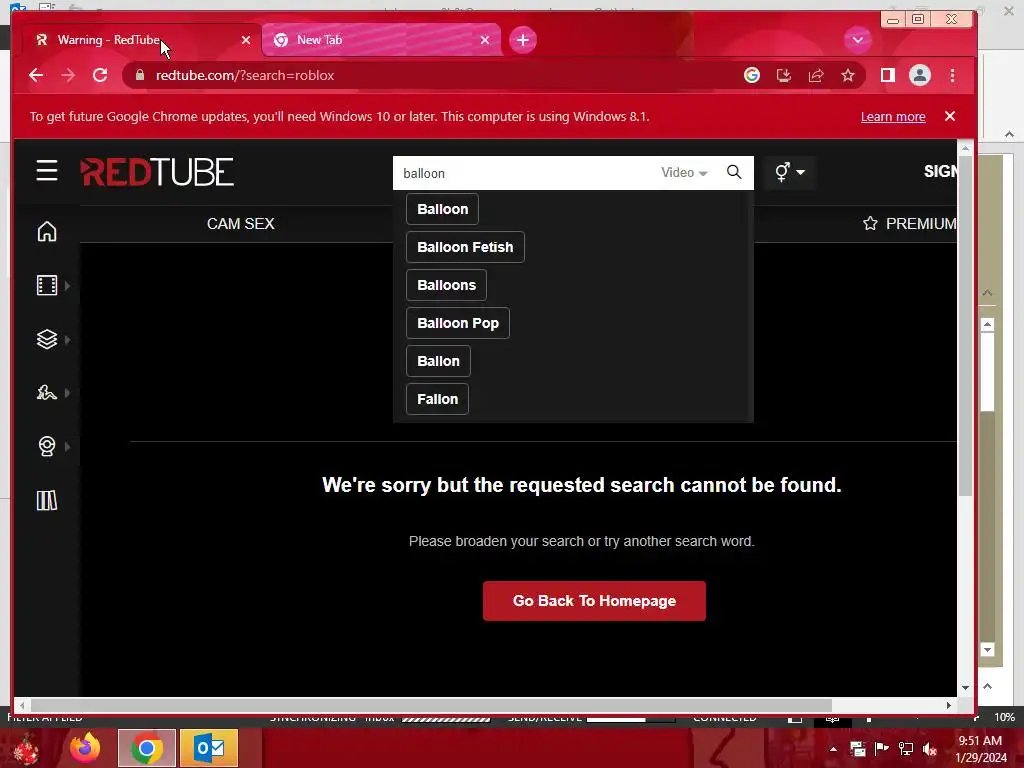Click the network tray icon

[906, 748]
